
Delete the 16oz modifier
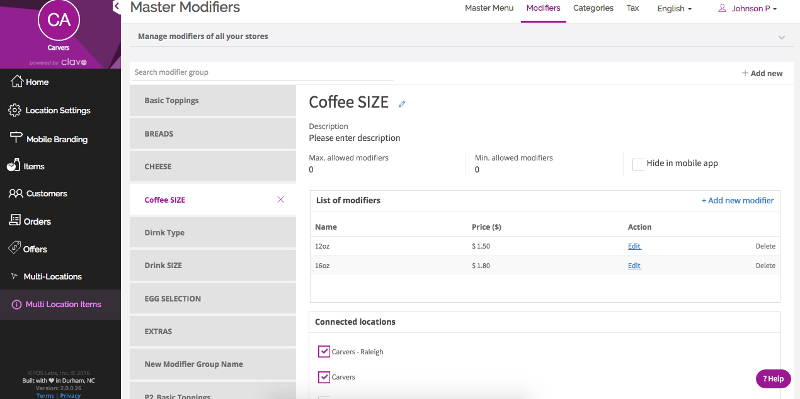765,265
